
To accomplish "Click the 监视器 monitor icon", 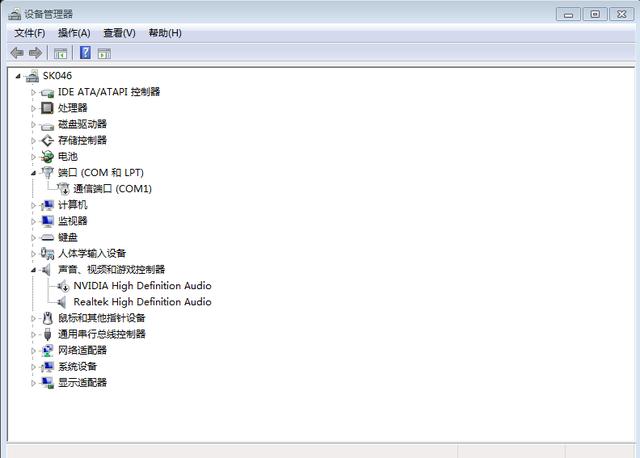I will [47, 221].
